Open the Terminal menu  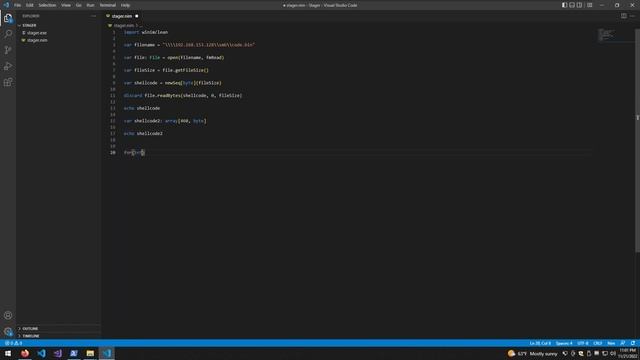[x=108, y=5]
